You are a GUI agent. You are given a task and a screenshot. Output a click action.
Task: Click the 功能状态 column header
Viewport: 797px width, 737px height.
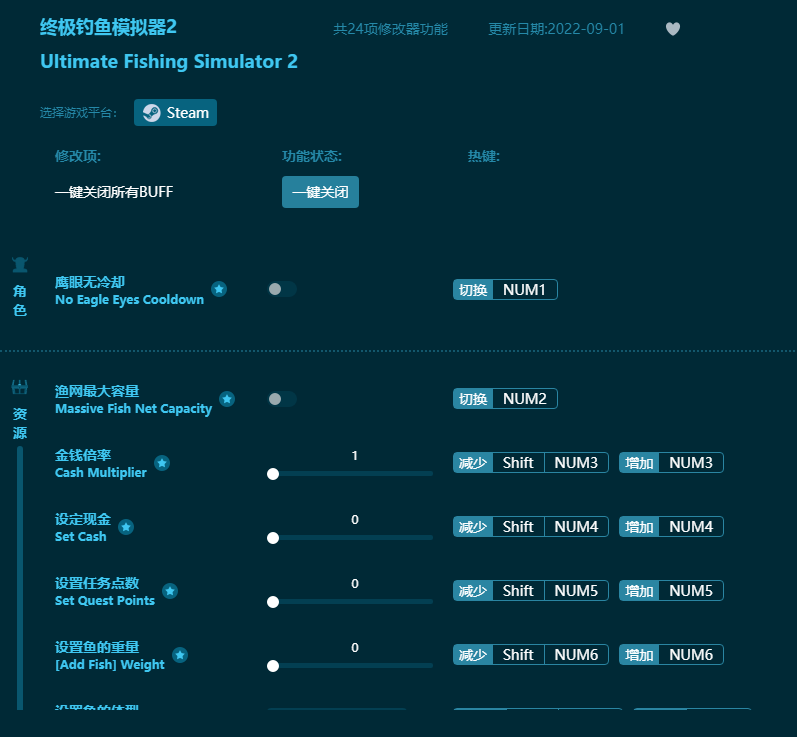312,156
